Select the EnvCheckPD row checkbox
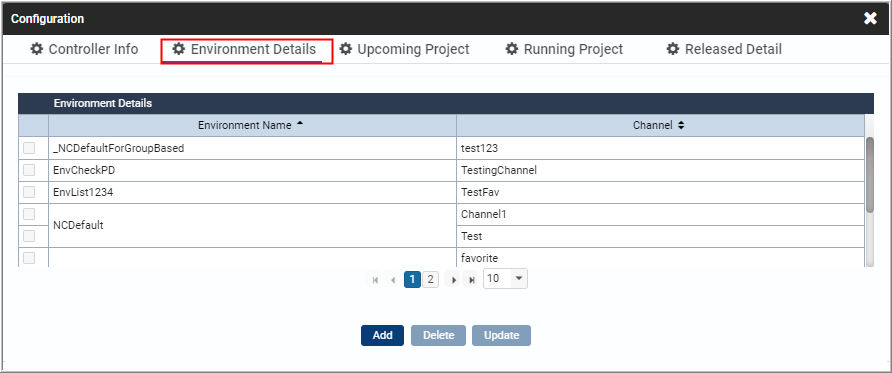The image size is (892, 373). pyautogui.click(x=29, y=169)
